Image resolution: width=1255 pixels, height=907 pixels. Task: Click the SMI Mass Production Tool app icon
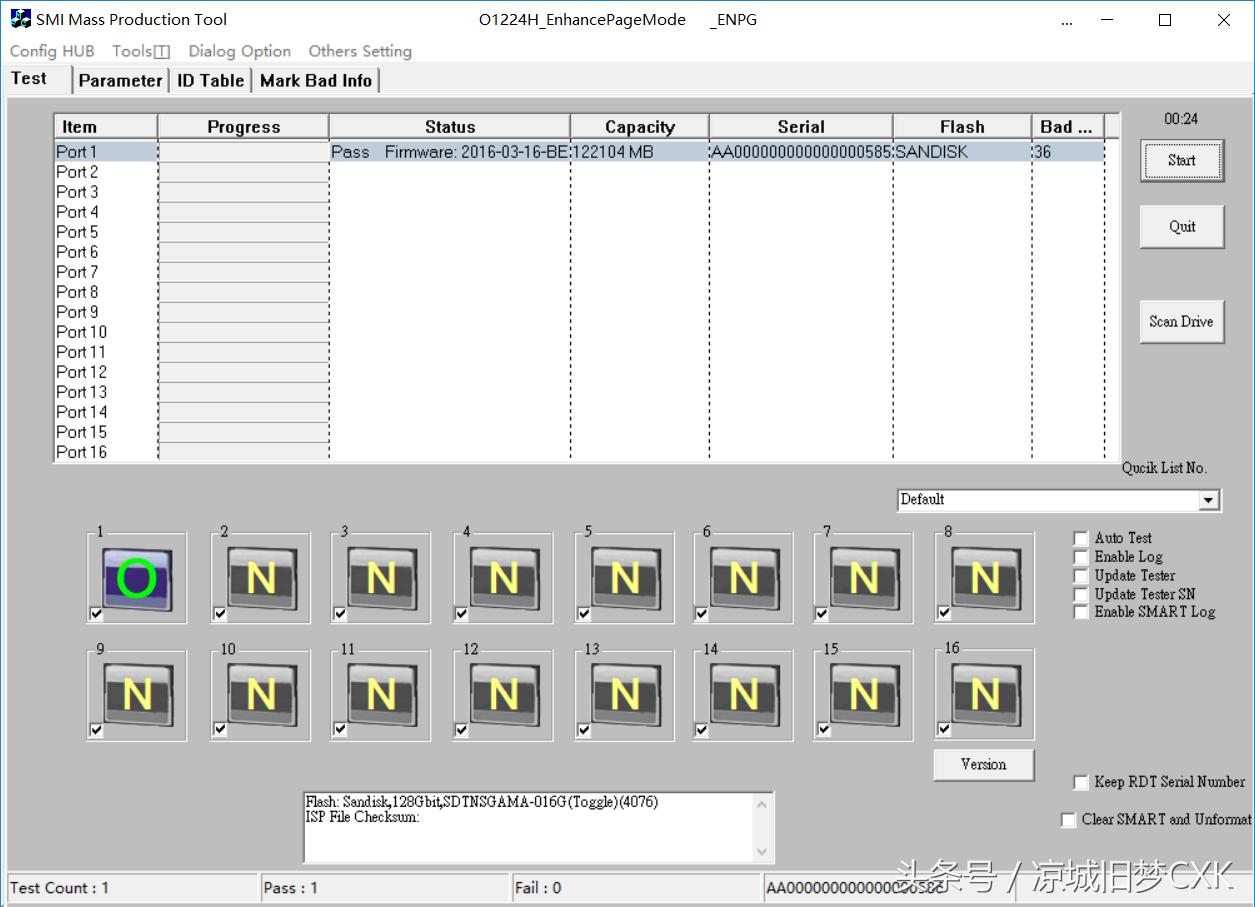point(20,19)
